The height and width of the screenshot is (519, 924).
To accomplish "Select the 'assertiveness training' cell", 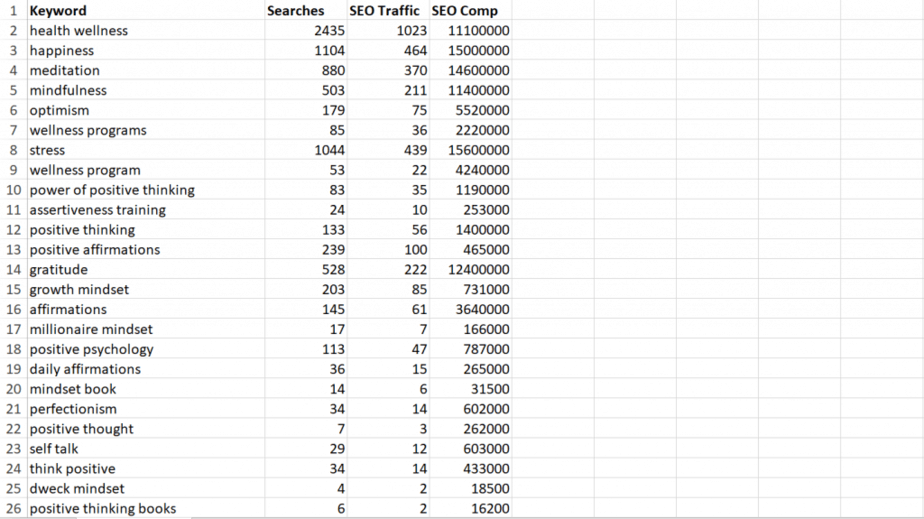I will (98, 210).
